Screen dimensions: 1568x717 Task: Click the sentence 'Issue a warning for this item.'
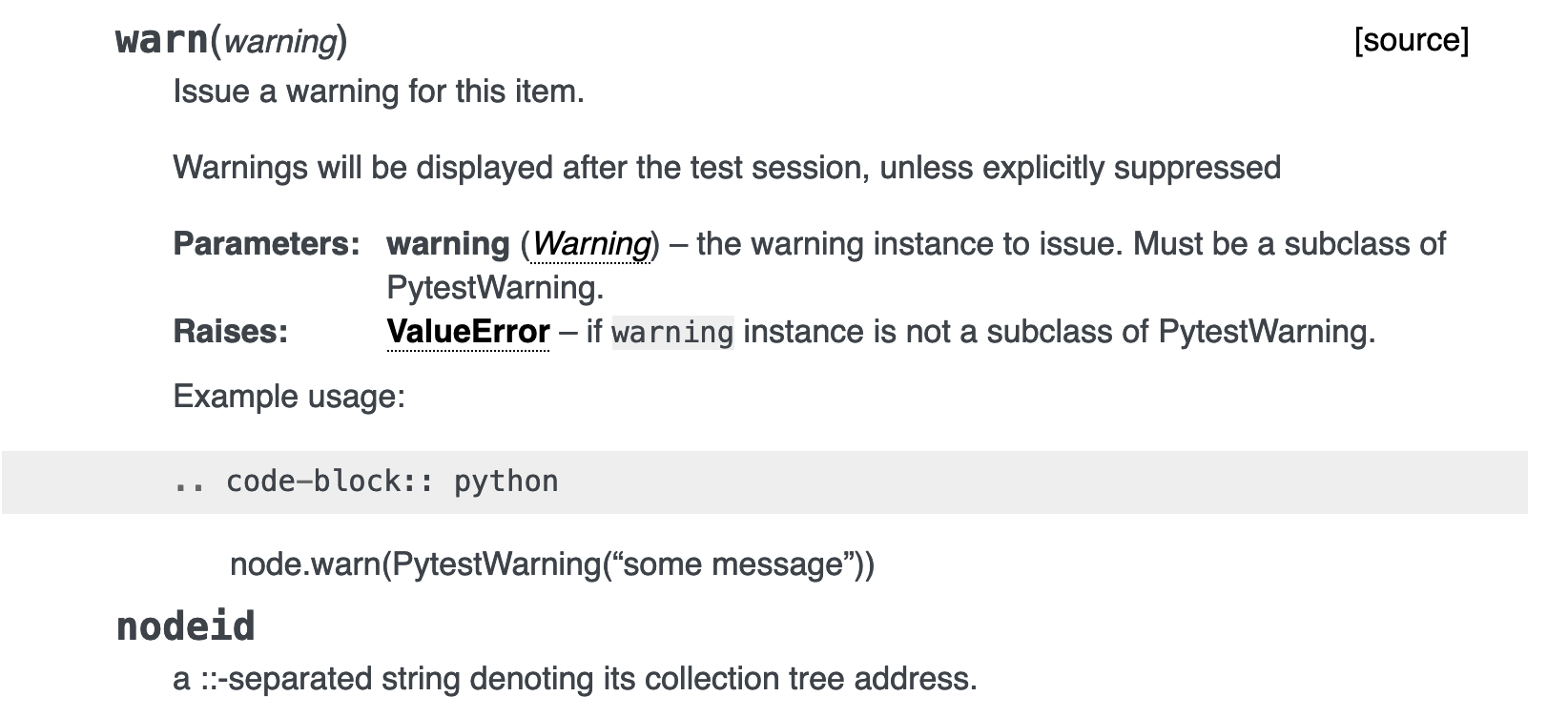(378, 92)
